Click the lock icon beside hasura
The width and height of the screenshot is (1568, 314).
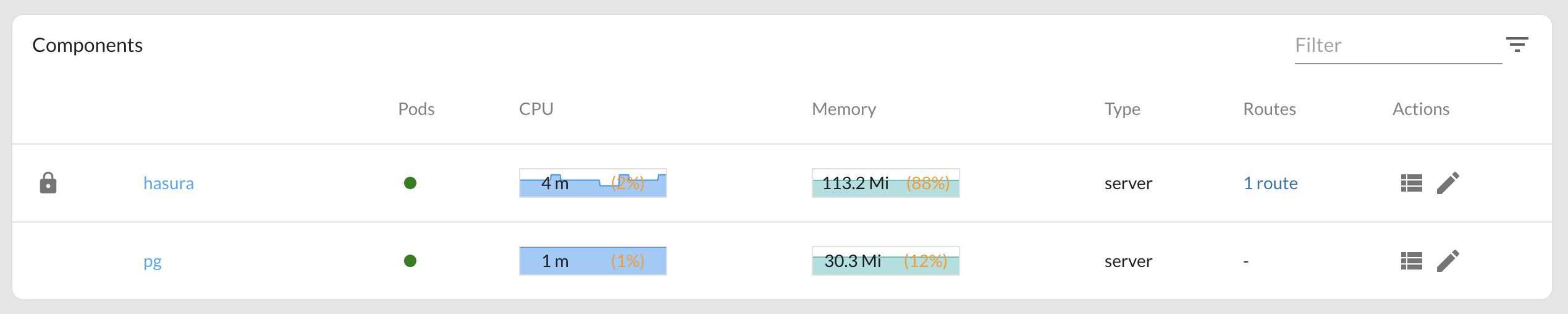click(48, 183)
